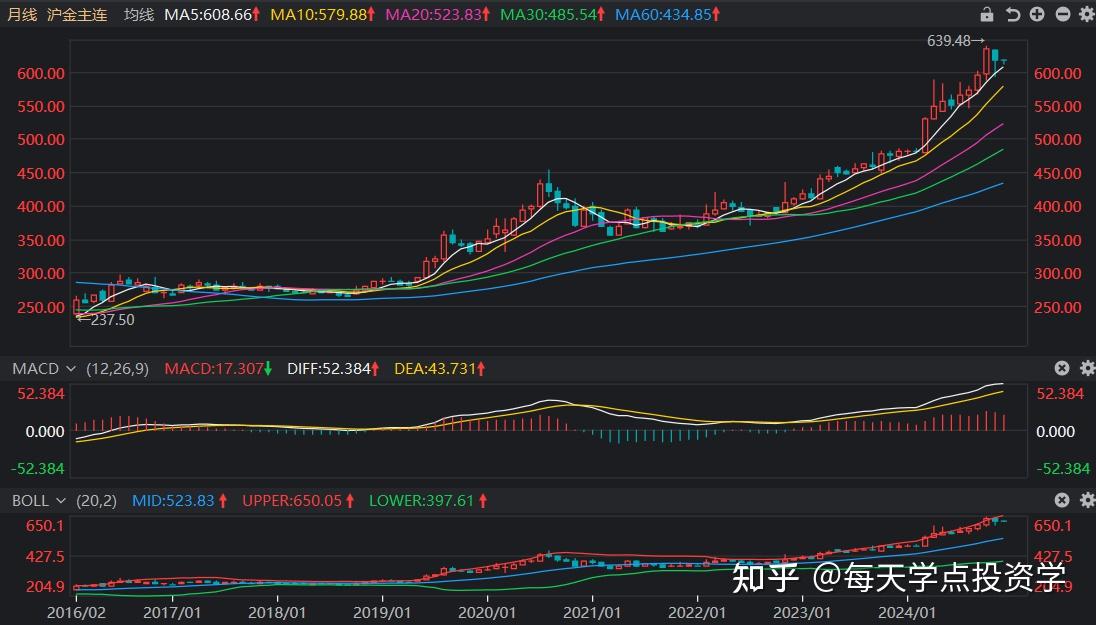Select the 2016/02 date on the time axis
The height and width of the screenshot is (625, 1096).
click(76, 612)
